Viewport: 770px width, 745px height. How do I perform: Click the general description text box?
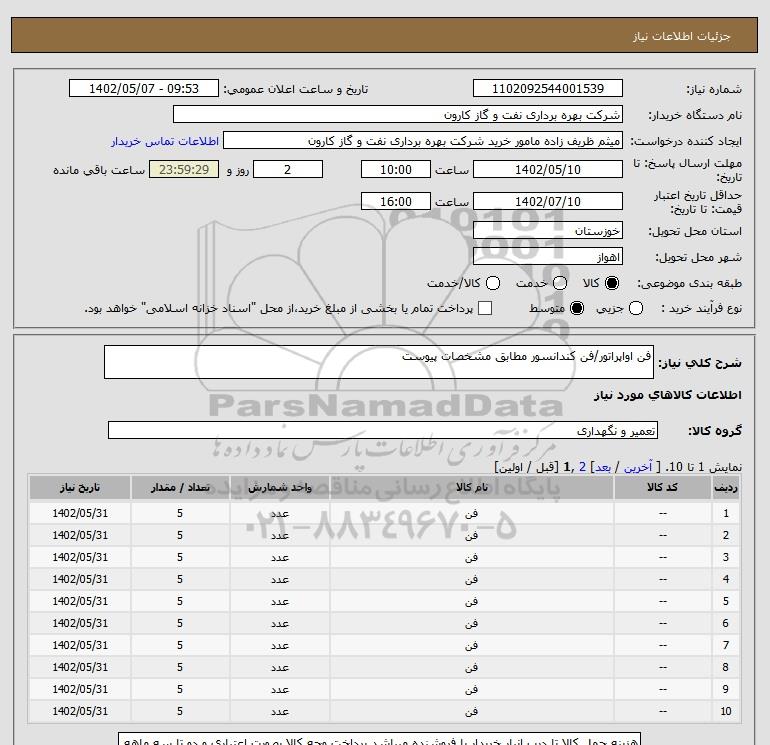(x=379, y=362)
